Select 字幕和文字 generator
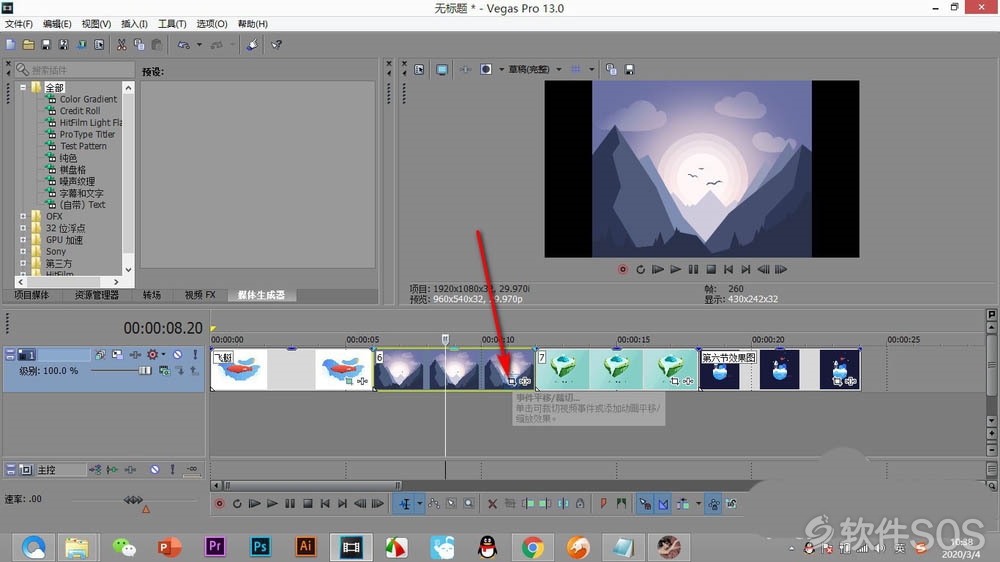Image resolution: width=1000 pixels, height=562 pixels. pos(81,193)
